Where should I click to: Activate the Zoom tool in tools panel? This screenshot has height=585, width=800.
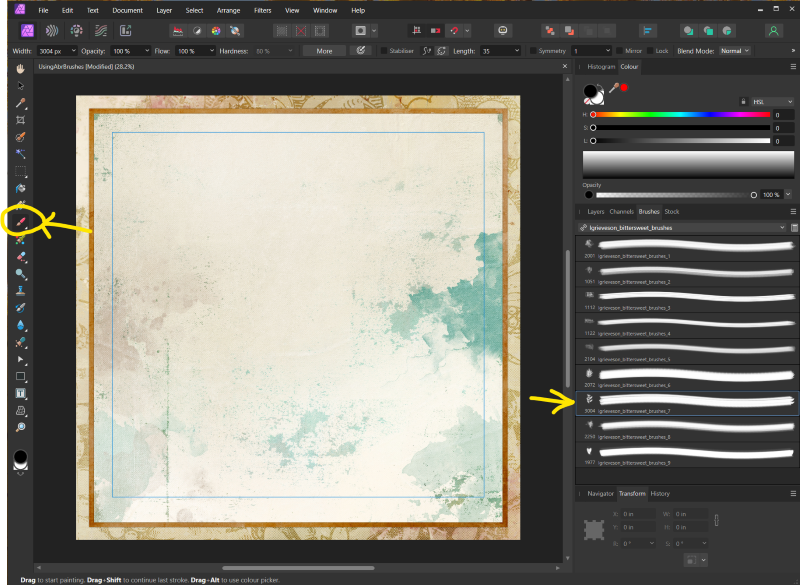click(x=20, y=427)
